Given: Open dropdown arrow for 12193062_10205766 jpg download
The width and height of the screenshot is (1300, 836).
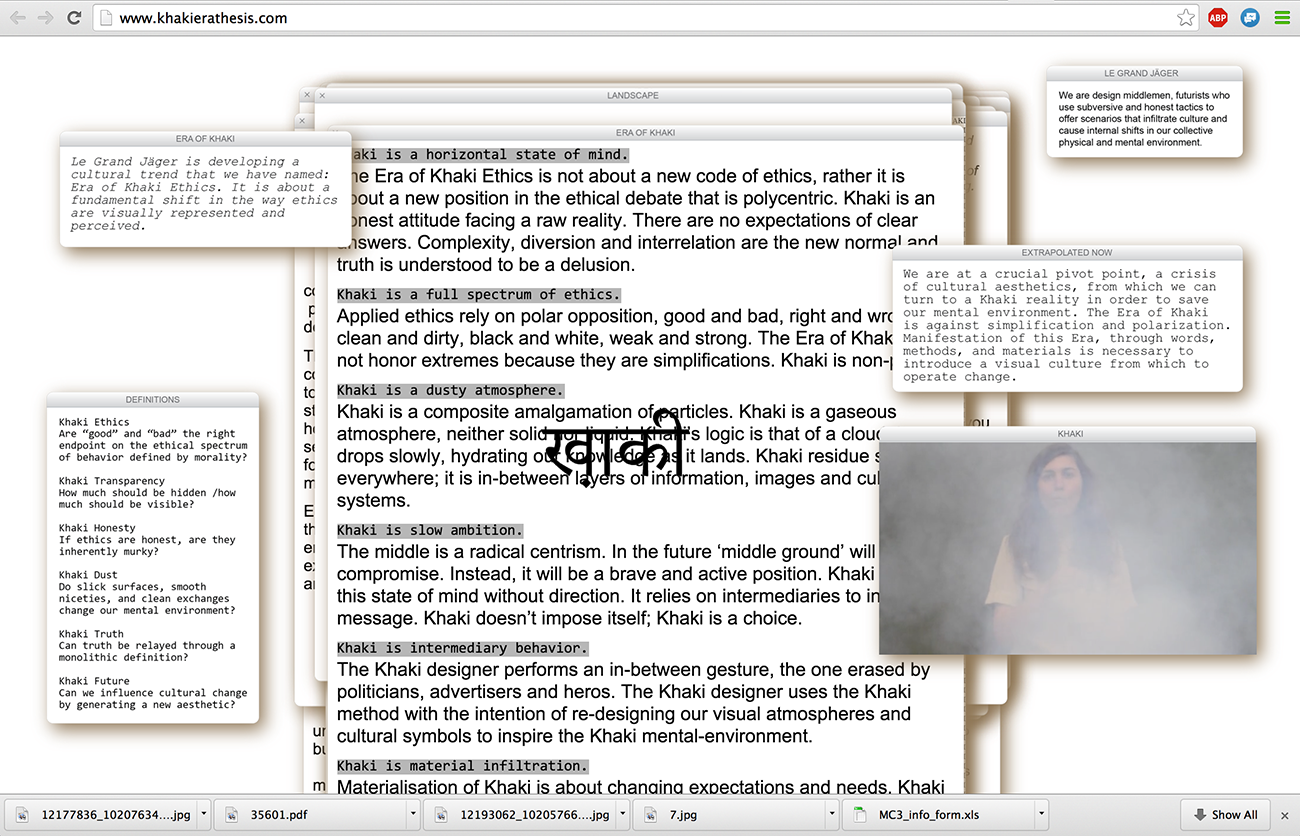Looking at the screenshot, I should pos(623,815).
